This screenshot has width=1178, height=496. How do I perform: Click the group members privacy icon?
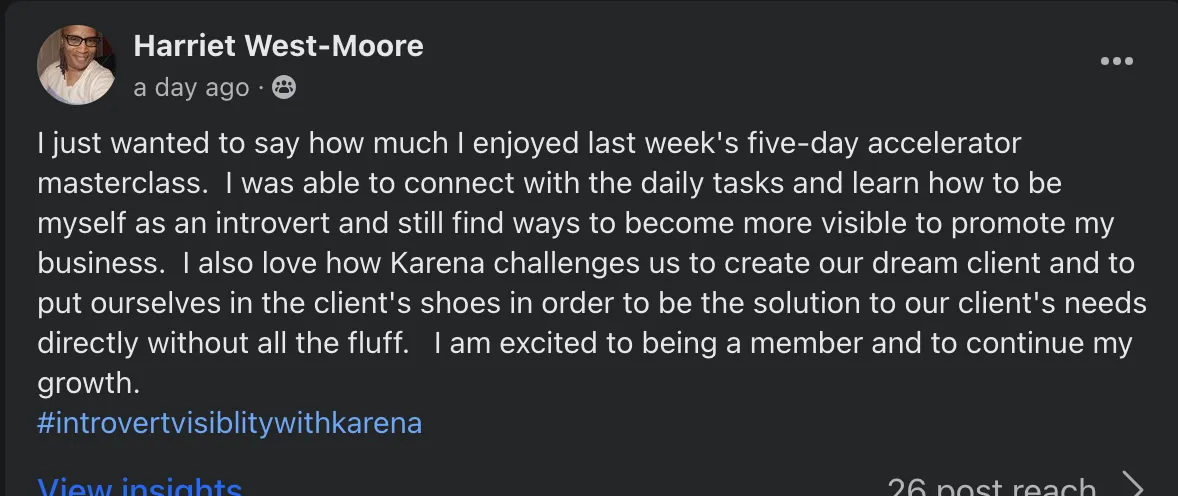tap(283, 88)
